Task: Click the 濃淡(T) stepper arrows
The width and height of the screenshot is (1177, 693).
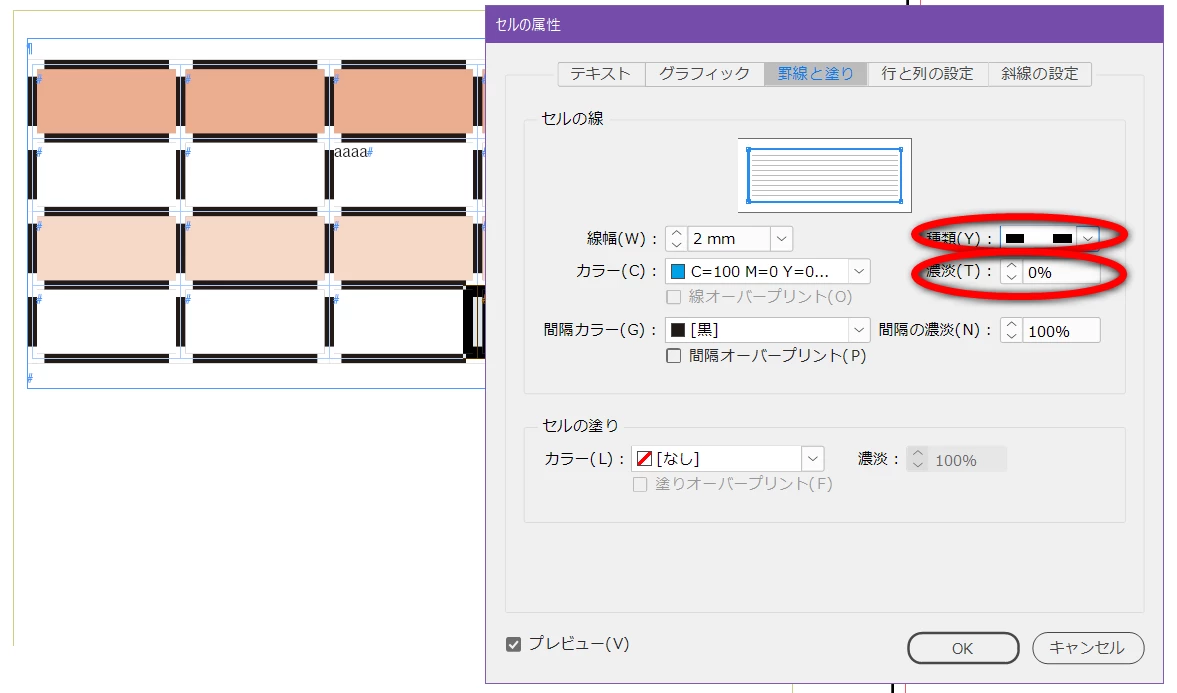Action: pos(1011,272)
